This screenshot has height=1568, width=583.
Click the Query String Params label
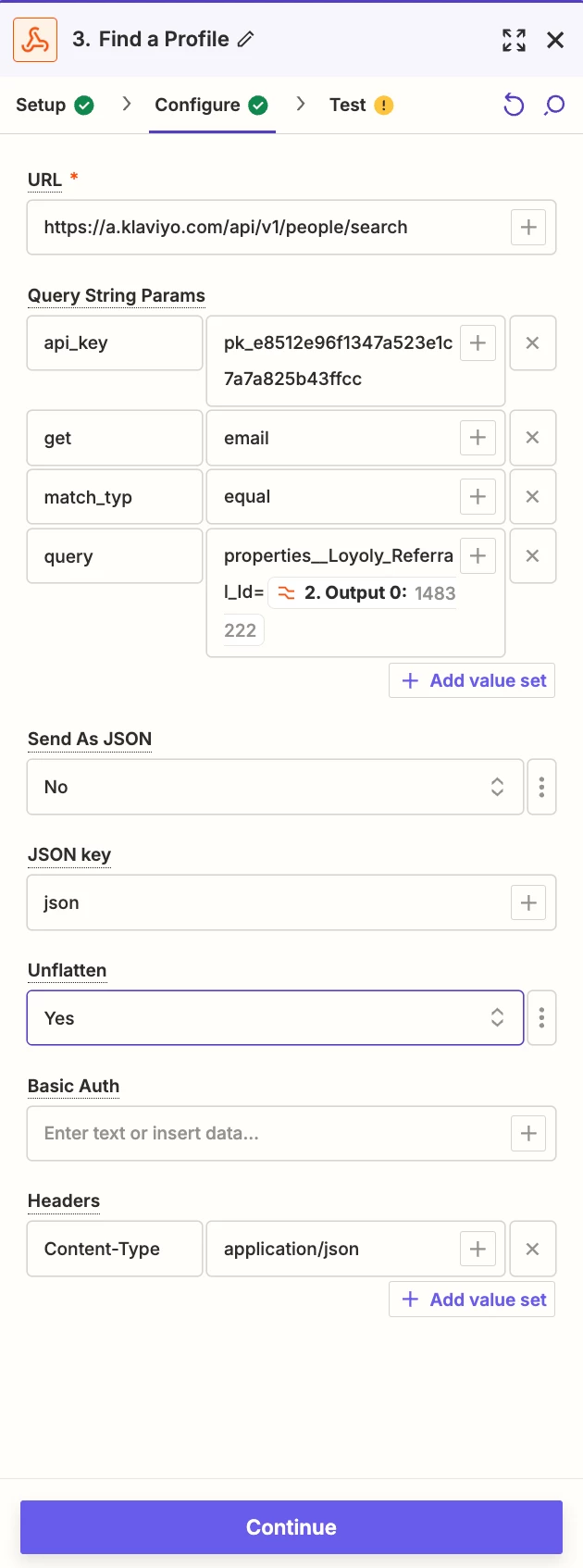point(117,295)
